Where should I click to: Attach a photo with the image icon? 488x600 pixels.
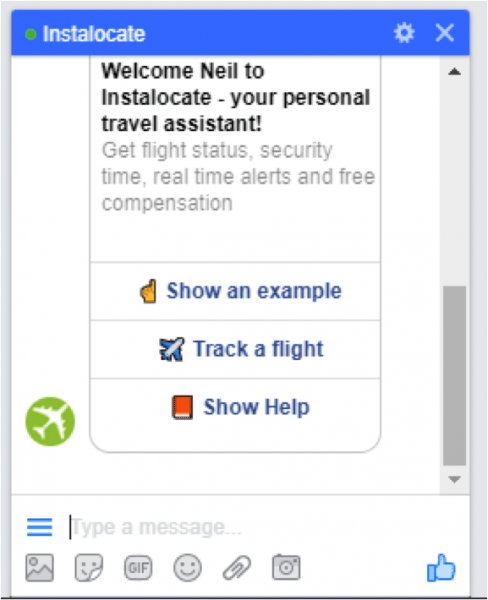(x=39, y=567)
